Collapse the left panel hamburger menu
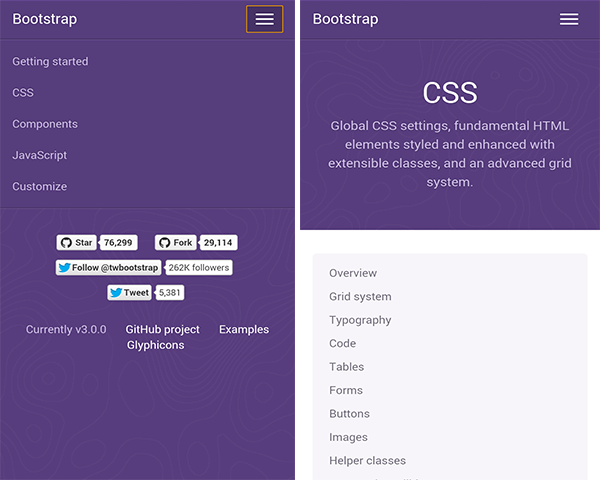600x480 pixels. [x=264, y=19]
